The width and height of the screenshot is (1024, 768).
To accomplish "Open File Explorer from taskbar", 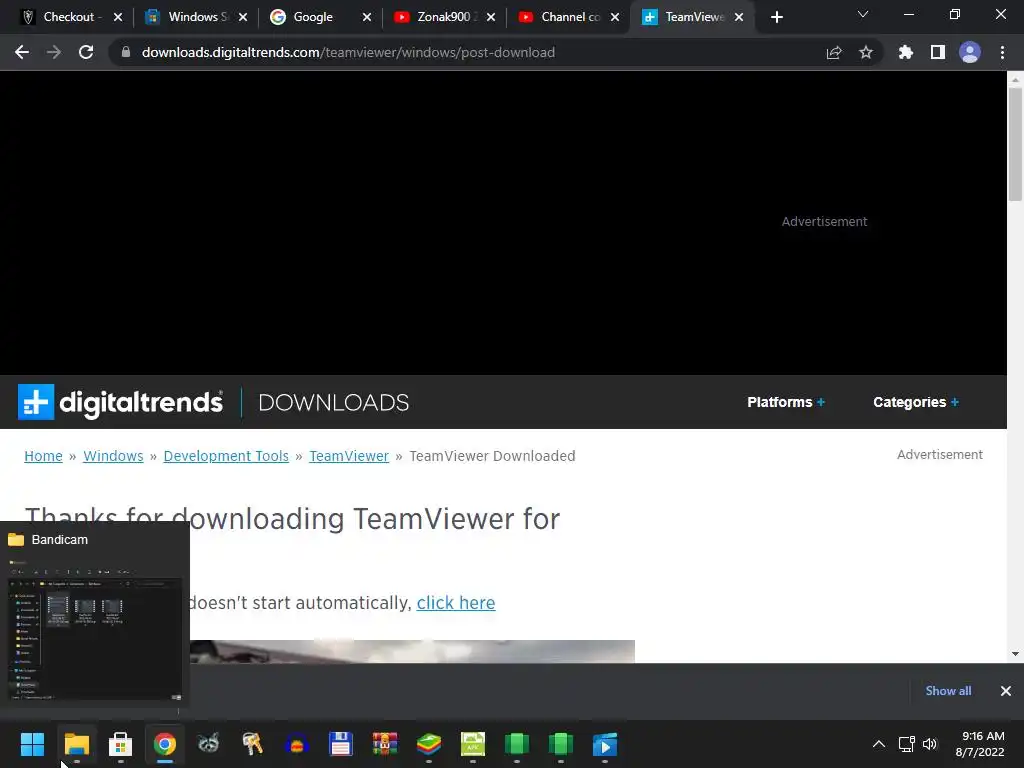I will [x=76, y=744].
